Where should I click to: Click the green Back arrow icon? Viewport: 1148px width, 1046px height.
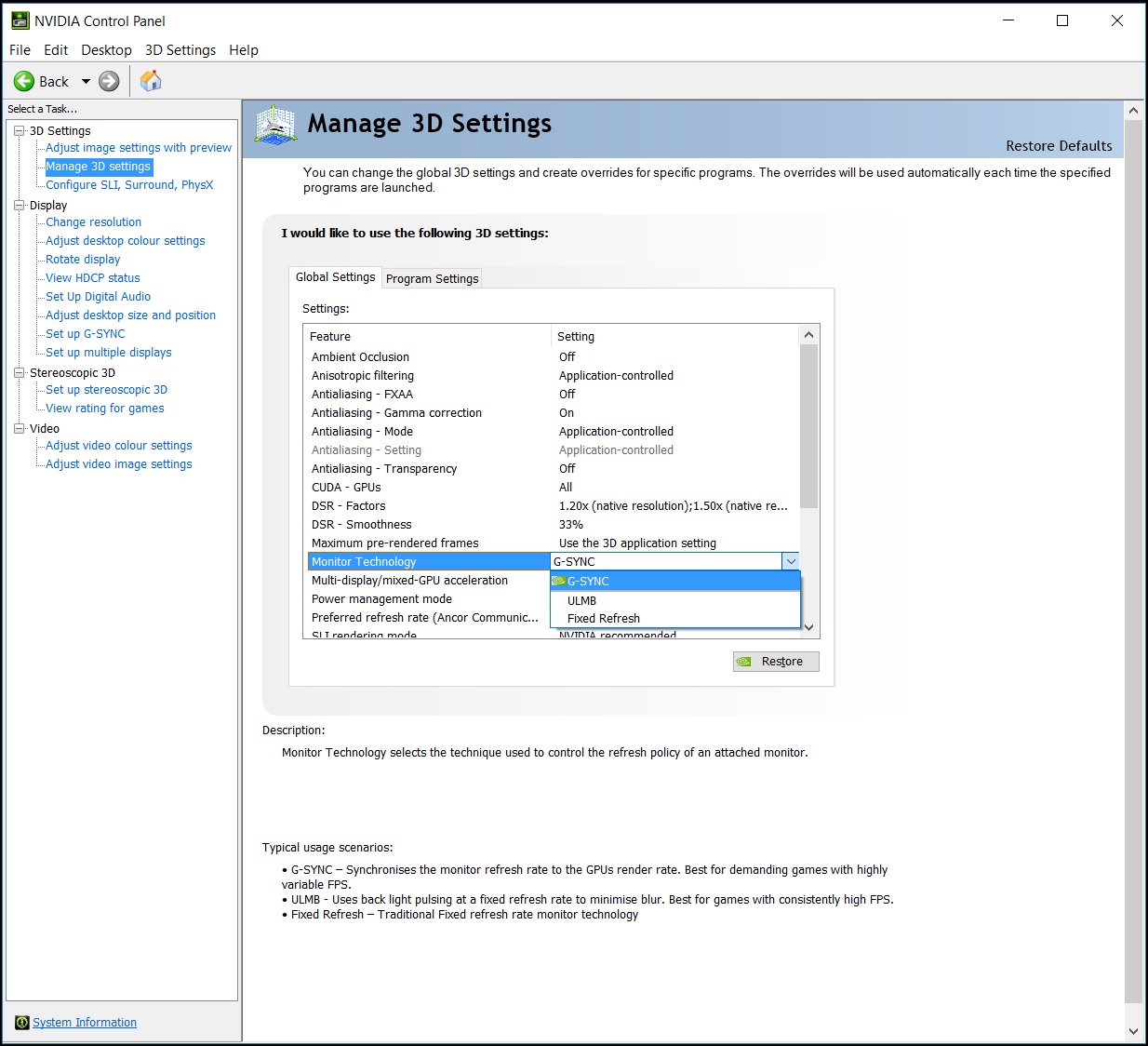click(x=24, y=82)
